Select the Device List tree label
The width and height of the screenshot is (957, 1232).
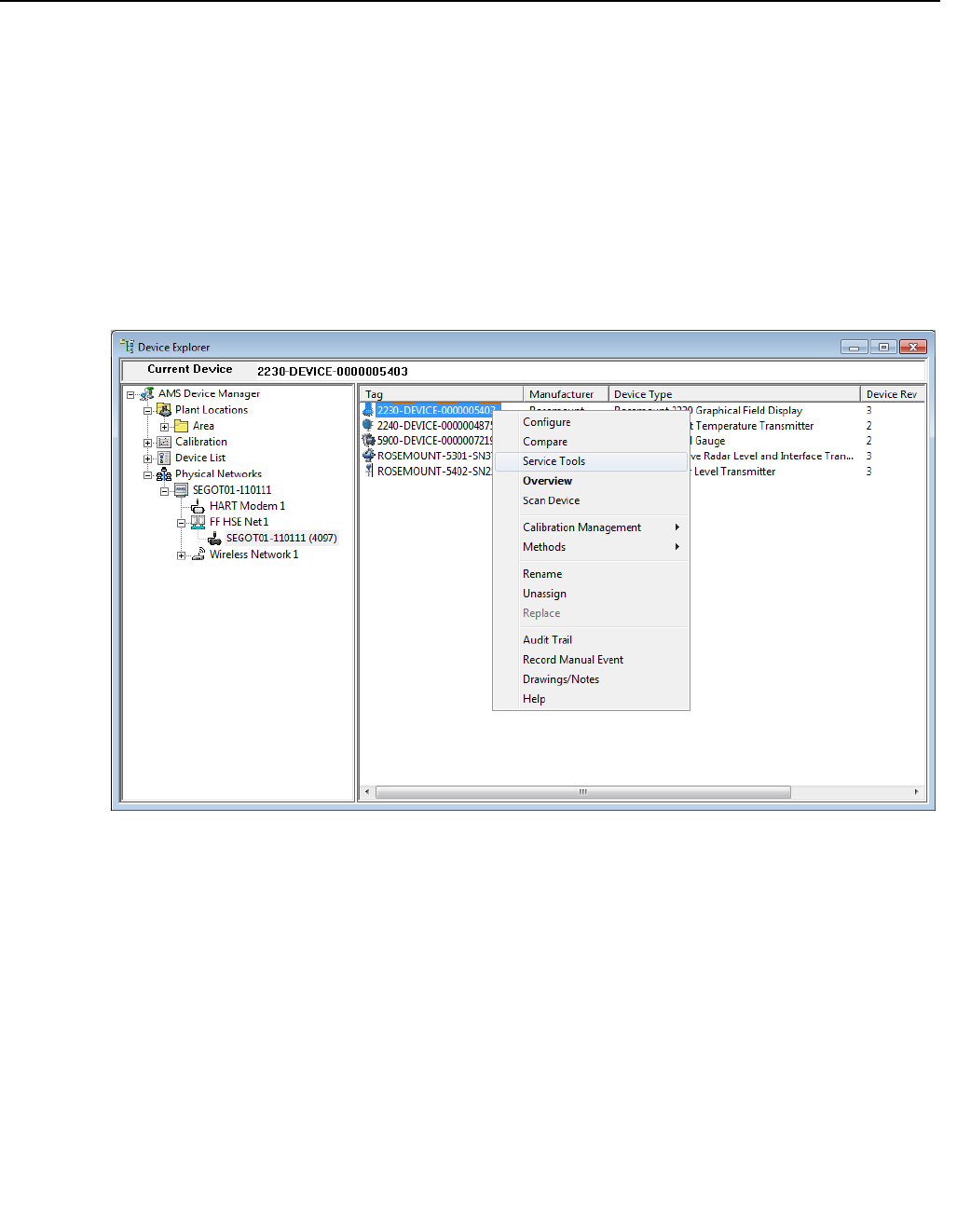[200, 458]
